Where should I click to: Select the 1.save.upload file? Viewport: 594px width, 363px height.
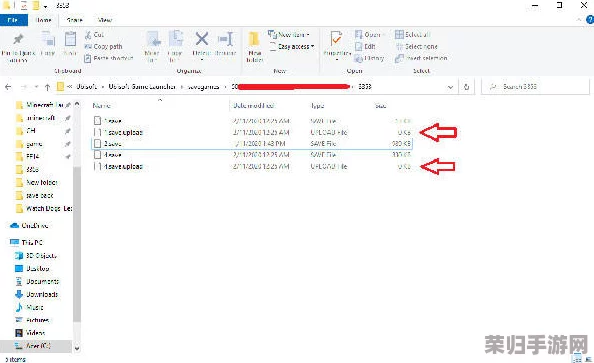pos(252,132)
